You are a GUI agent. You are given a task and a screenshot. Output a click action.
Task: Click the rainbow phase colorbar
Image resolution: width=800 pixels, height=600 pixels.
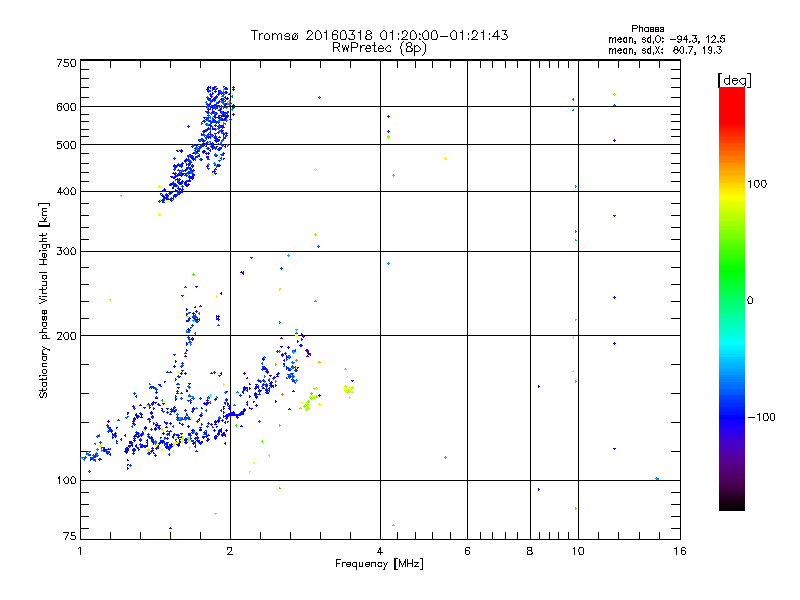(x=732, y=298)
